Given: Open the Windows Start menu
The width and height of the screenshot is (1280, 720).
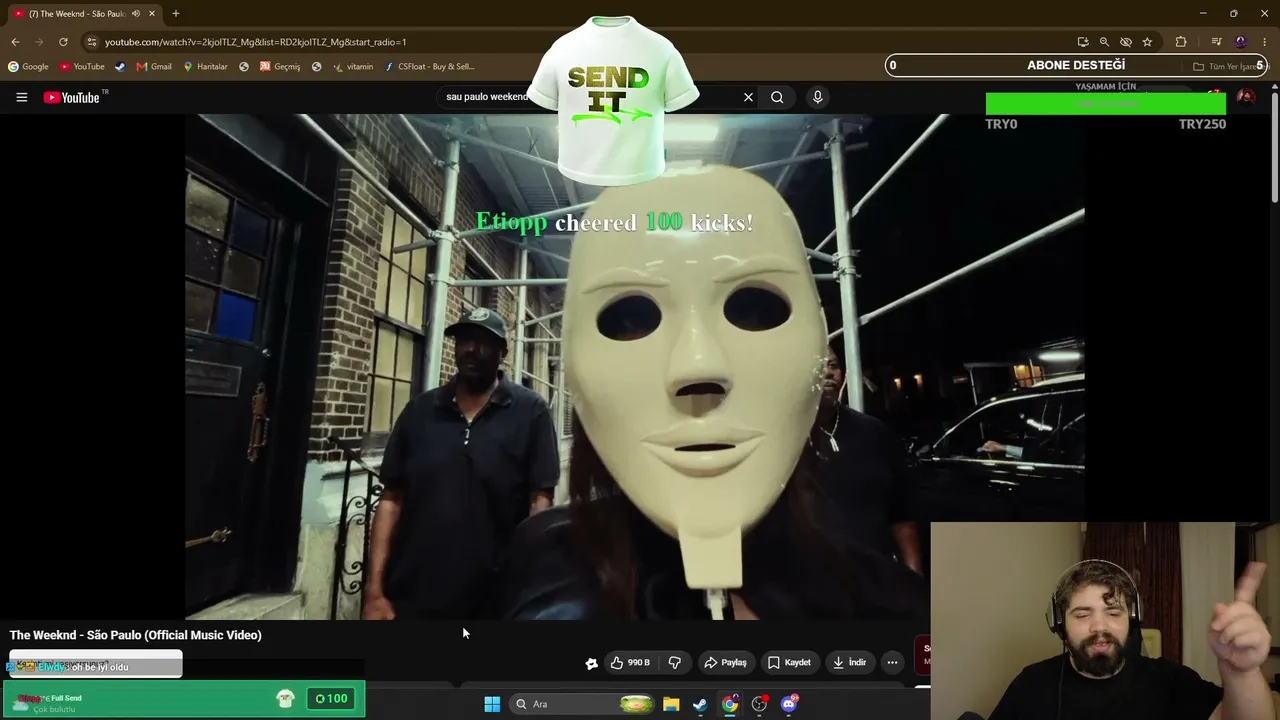Looking at the screenshot, I should (x=492, y=704).
